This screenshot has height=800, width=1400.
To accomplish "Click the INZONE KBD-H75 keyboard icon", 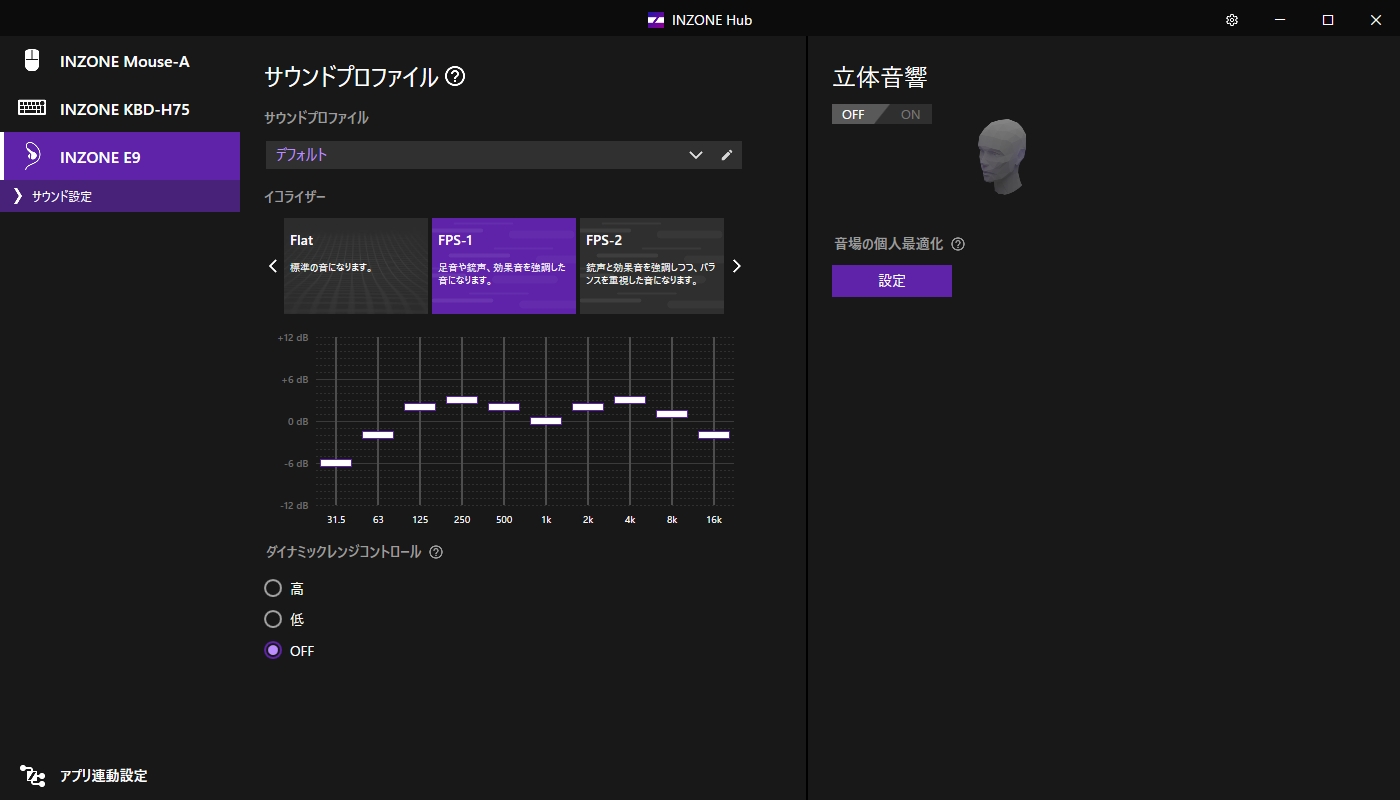I will point(32,108).
